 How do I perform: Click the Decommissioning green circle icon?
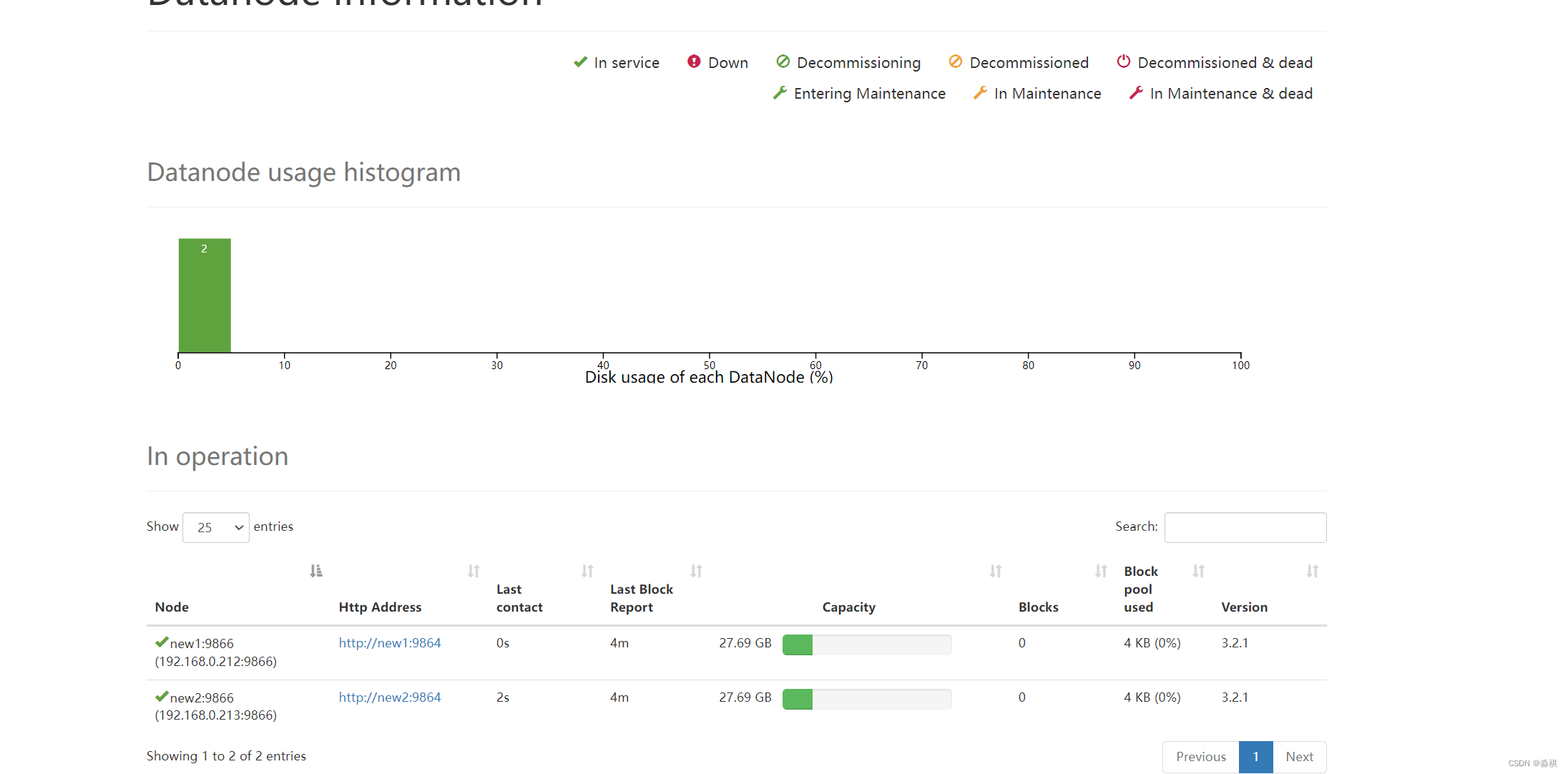click(783, 62)
